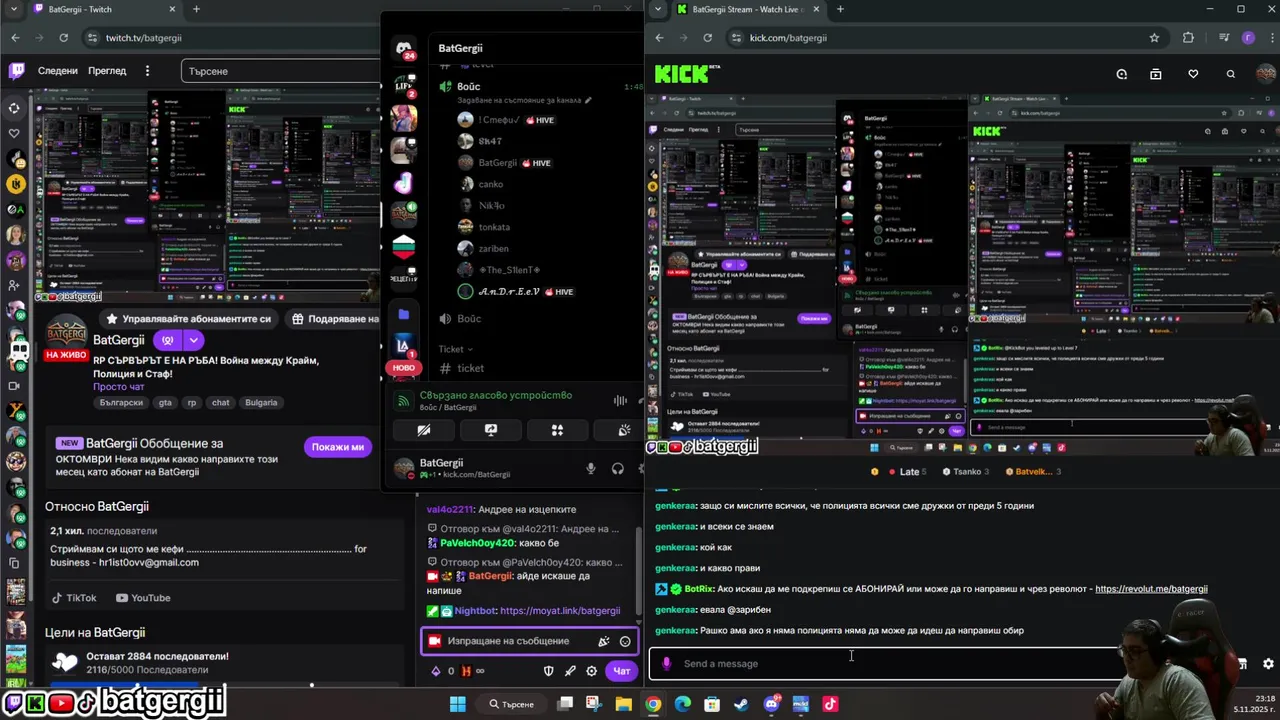Open Kick chat settings gear icon
This screenshot has width=1280, height=720.
(1268, 663)
